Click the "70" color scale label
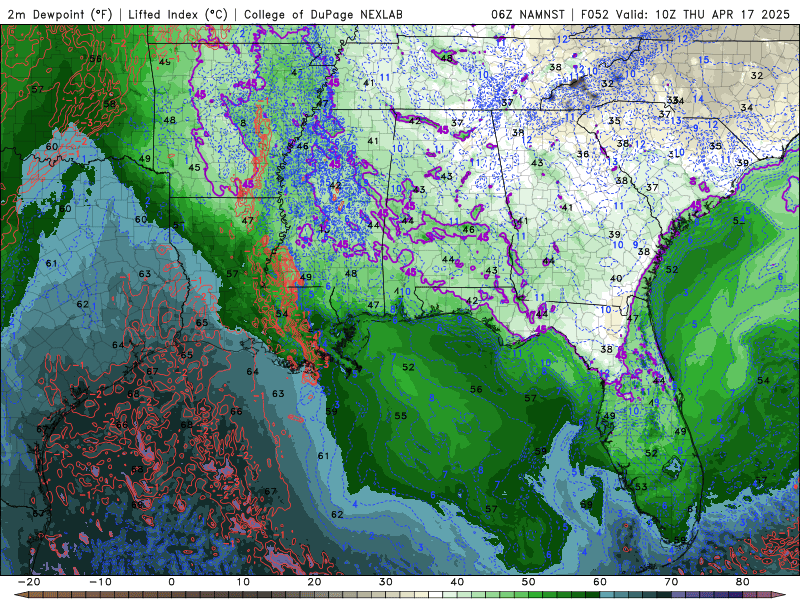The height and width of the screenshot is (600, 800). pos(671,582)
